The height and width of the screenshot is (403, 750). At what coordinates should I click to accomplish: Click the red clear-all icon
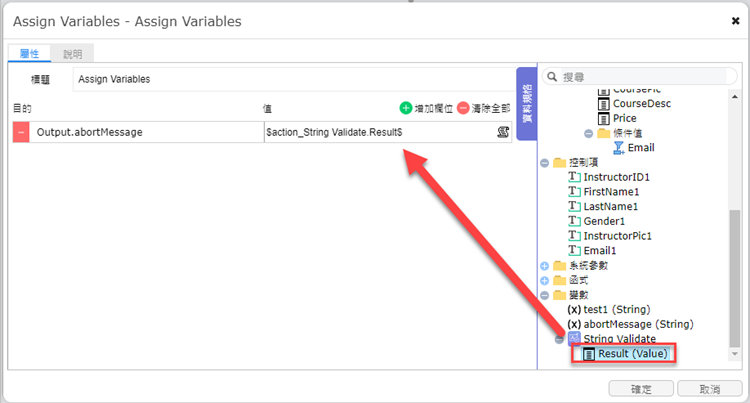pos(463,108)
